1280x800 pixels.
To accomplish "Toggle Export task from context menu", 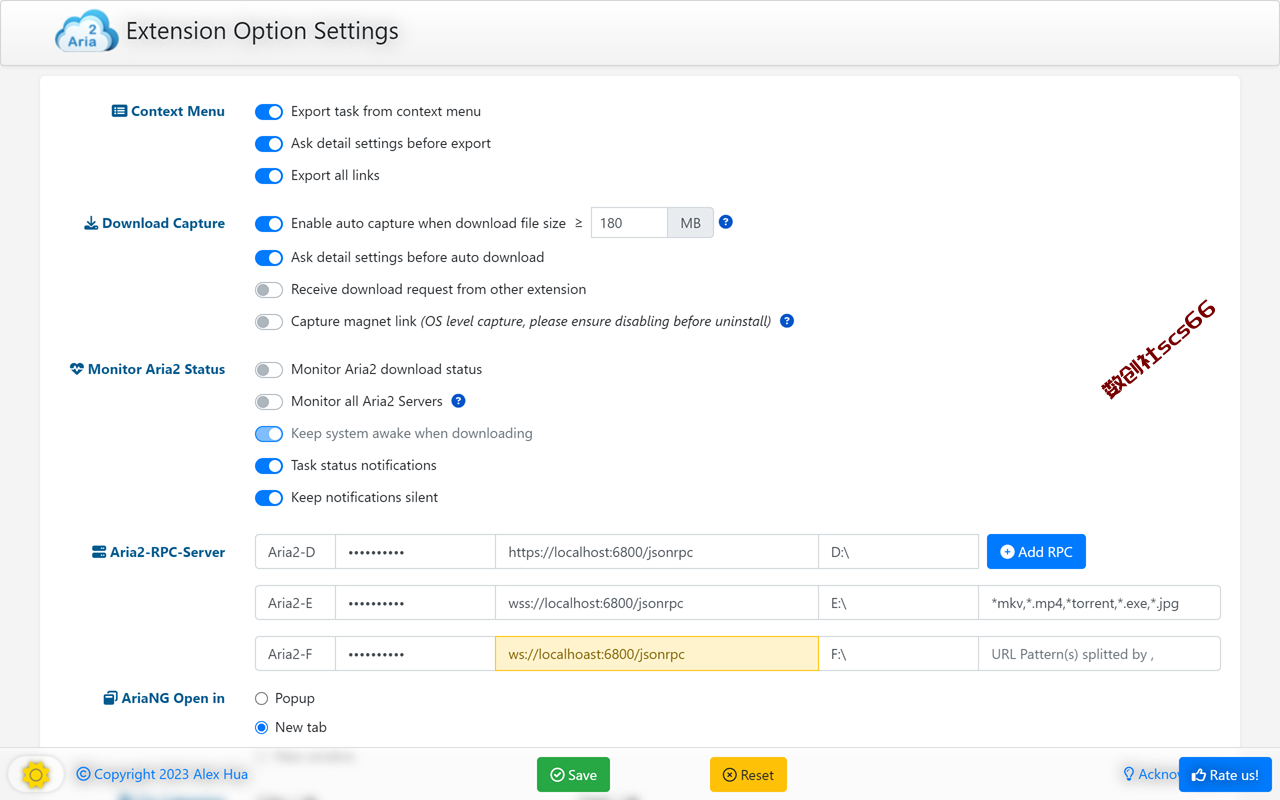I will coord(269,112).
